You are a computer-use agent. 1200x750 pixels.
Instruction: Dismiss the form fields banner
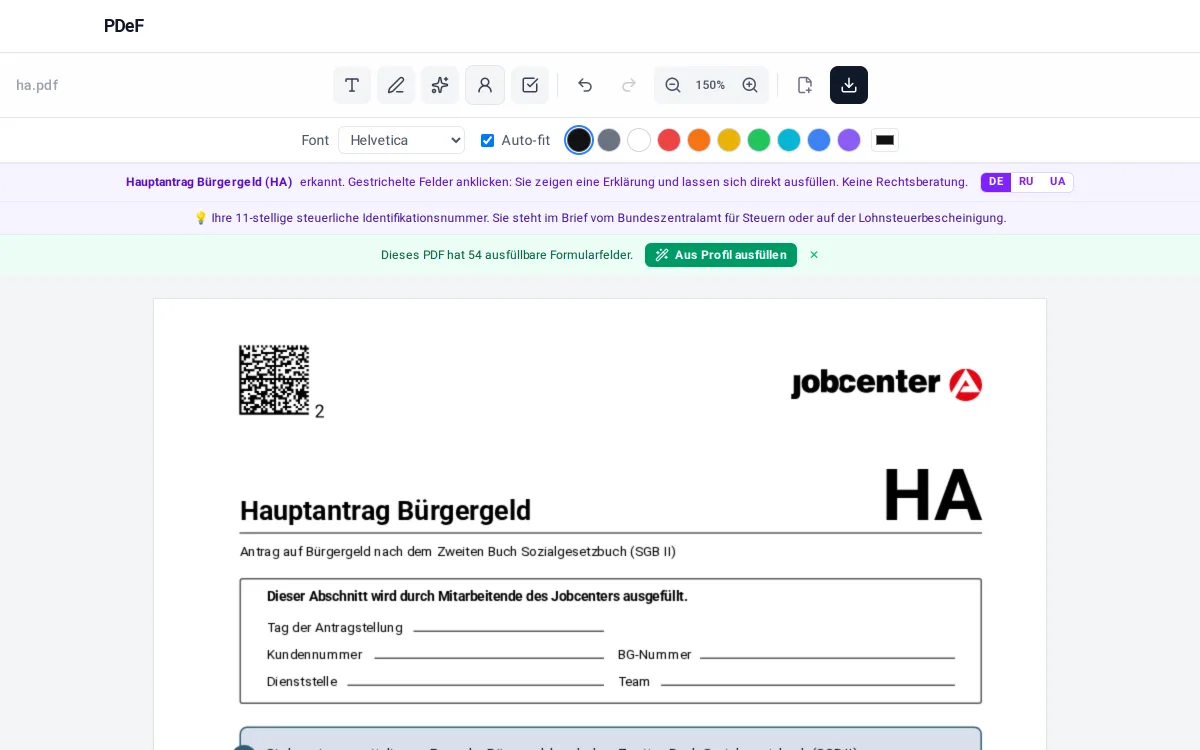[814, 255]
